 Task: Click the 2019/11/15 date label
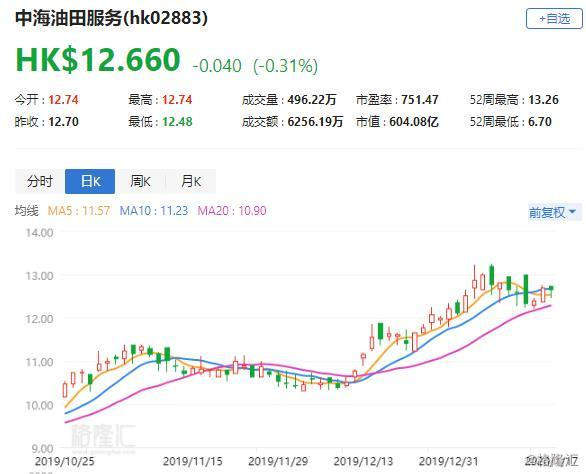pos(192,461)
